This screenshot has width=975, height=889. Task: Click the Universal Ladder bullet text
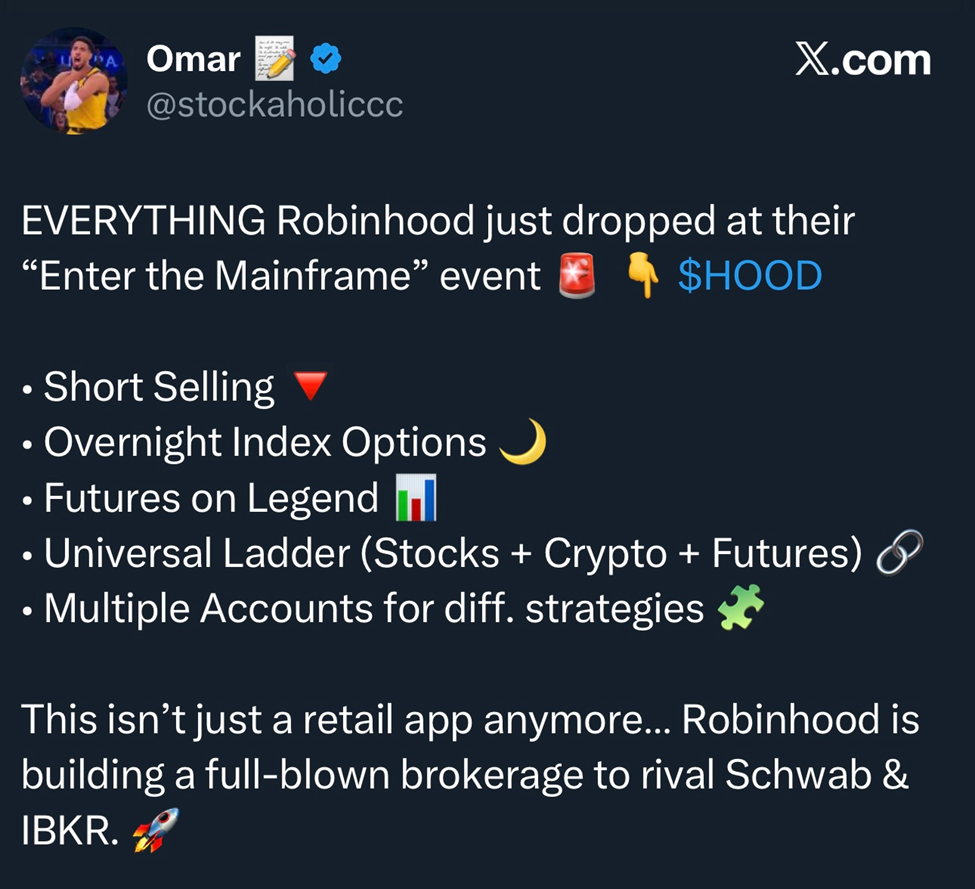point(453,553)
